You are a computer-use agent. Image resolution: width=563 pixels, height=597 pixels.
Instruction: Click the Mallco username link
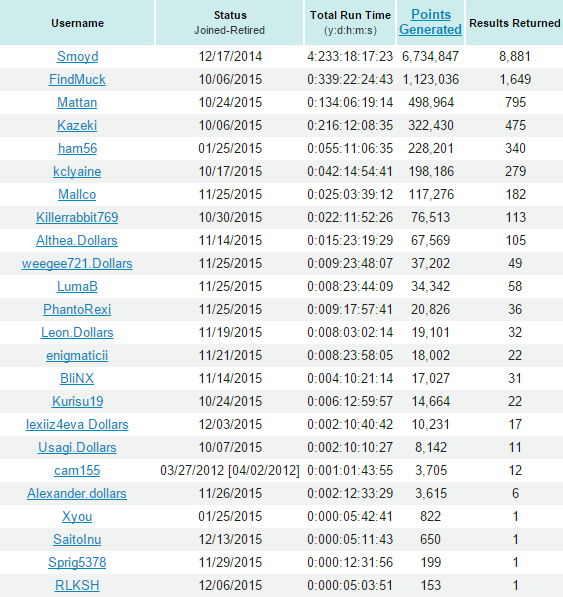[x=77, y=195]
